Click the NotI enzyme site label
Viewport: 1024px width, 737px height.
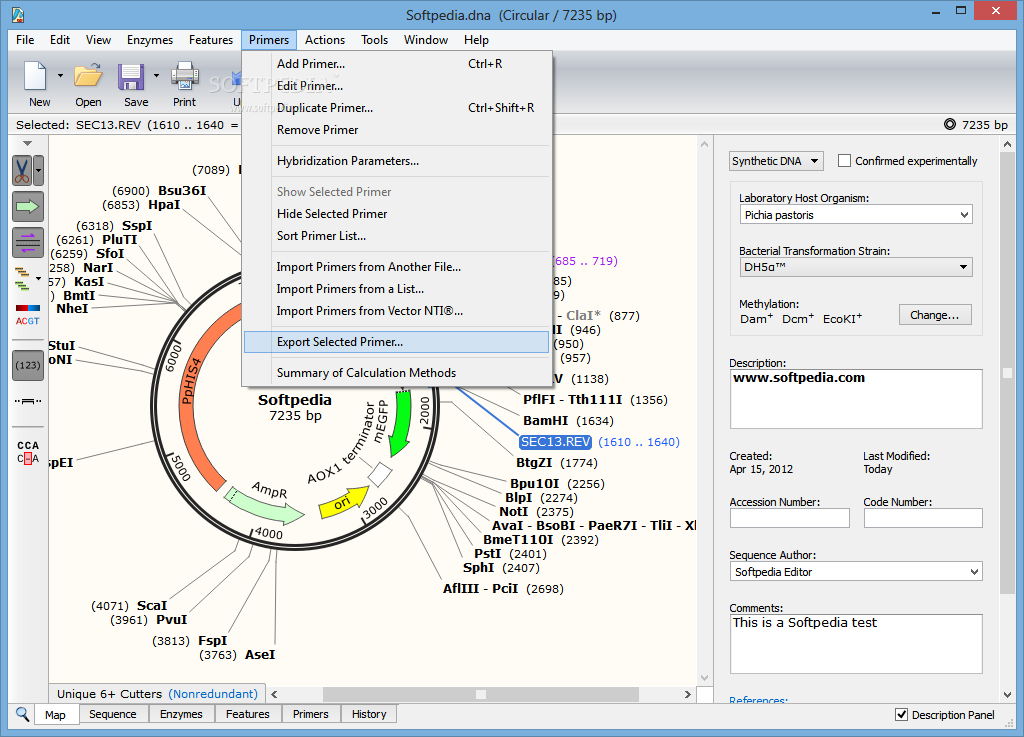513,512
